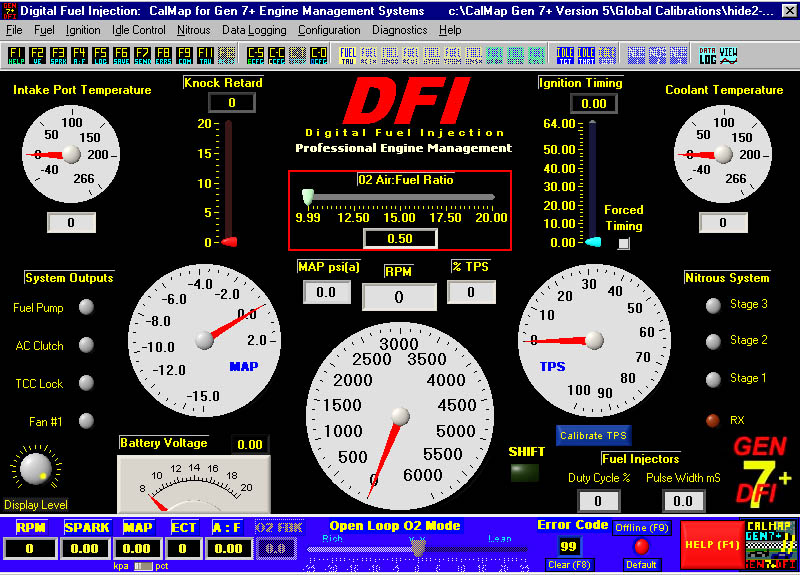Toggle the Forced Timing checkbox
Image resolution: width=800 pixels, height=575 pixels.
623,243
